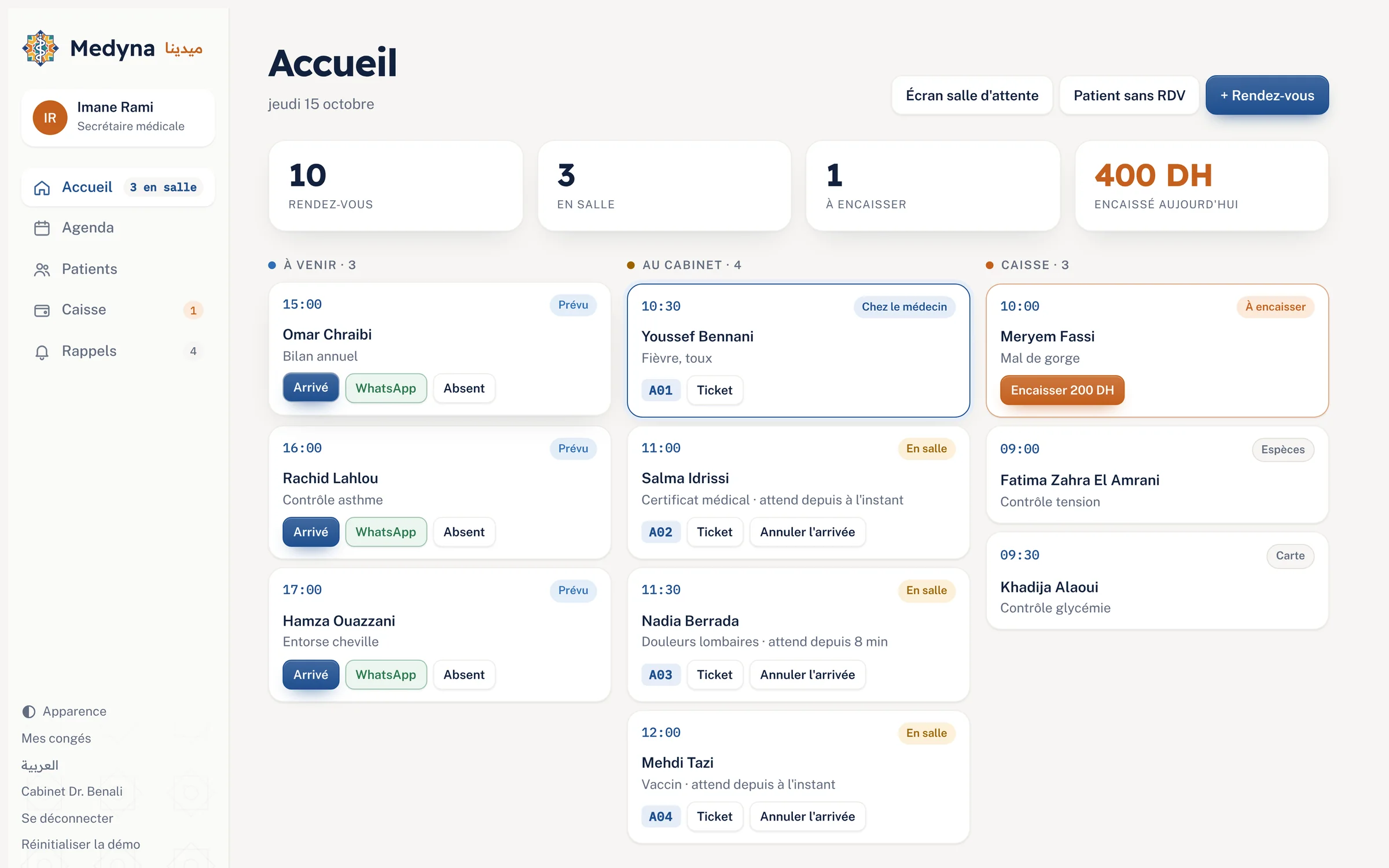
Task: Send WhatsApp to Omar Chraibi
Action: (386, 388)
